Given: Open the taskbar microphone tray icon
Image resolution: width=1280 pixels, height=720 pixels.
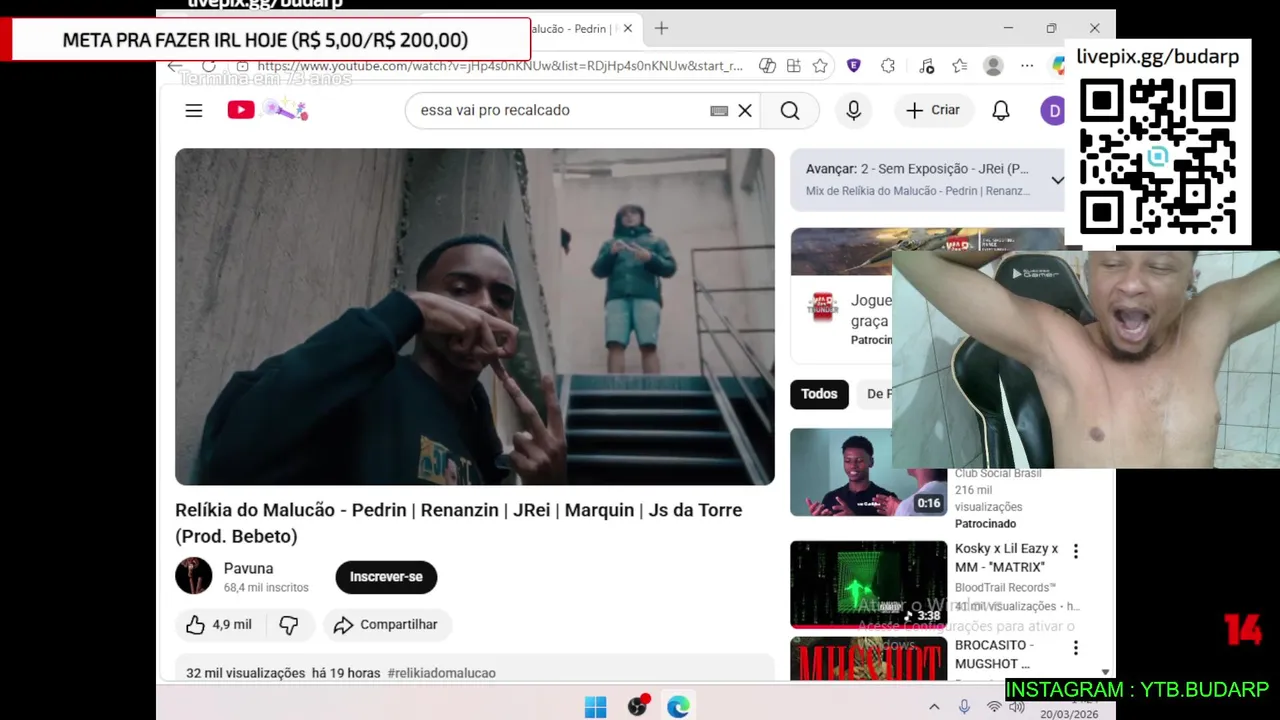Looking at the screenshot, I should 964,707.
